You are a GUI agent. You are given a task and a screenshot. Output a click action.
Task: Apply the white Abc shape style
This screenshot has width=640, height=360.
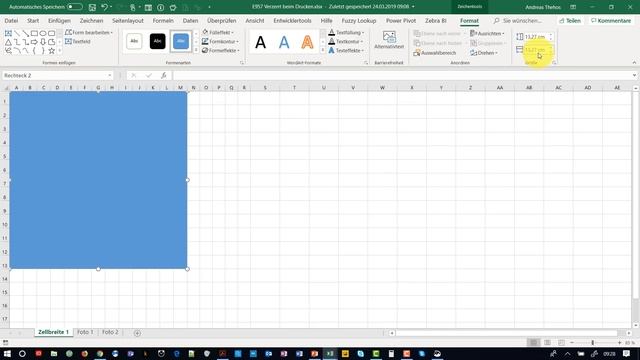click(134, 41)
